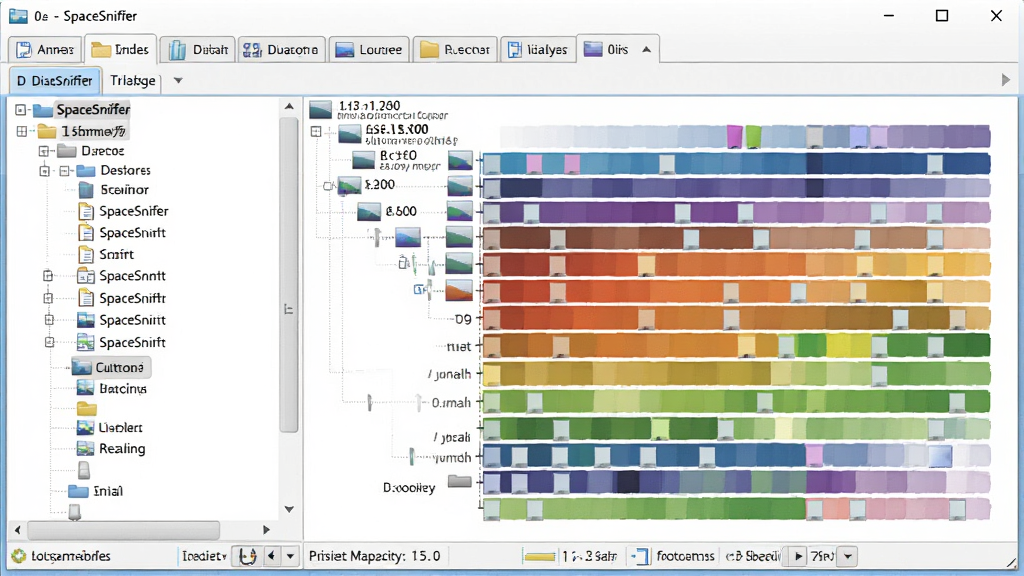Image resolution: width=1024 pixels, height=576 pixels.
Task: Open the Dabalt tab
Action: click(198, 50)
